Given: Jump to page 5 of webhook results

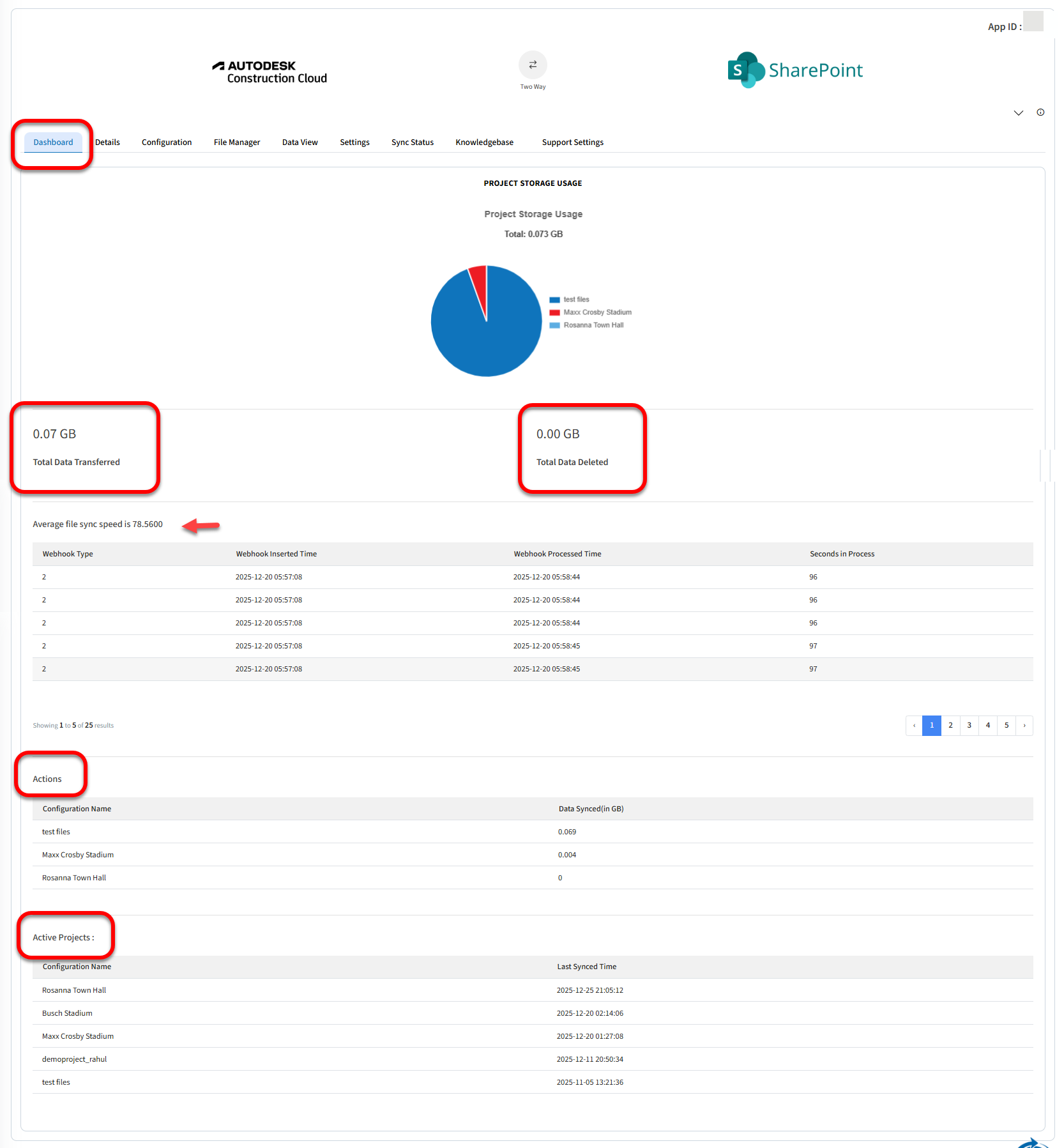Looking at the screenshot, I should click(1006, 726).
